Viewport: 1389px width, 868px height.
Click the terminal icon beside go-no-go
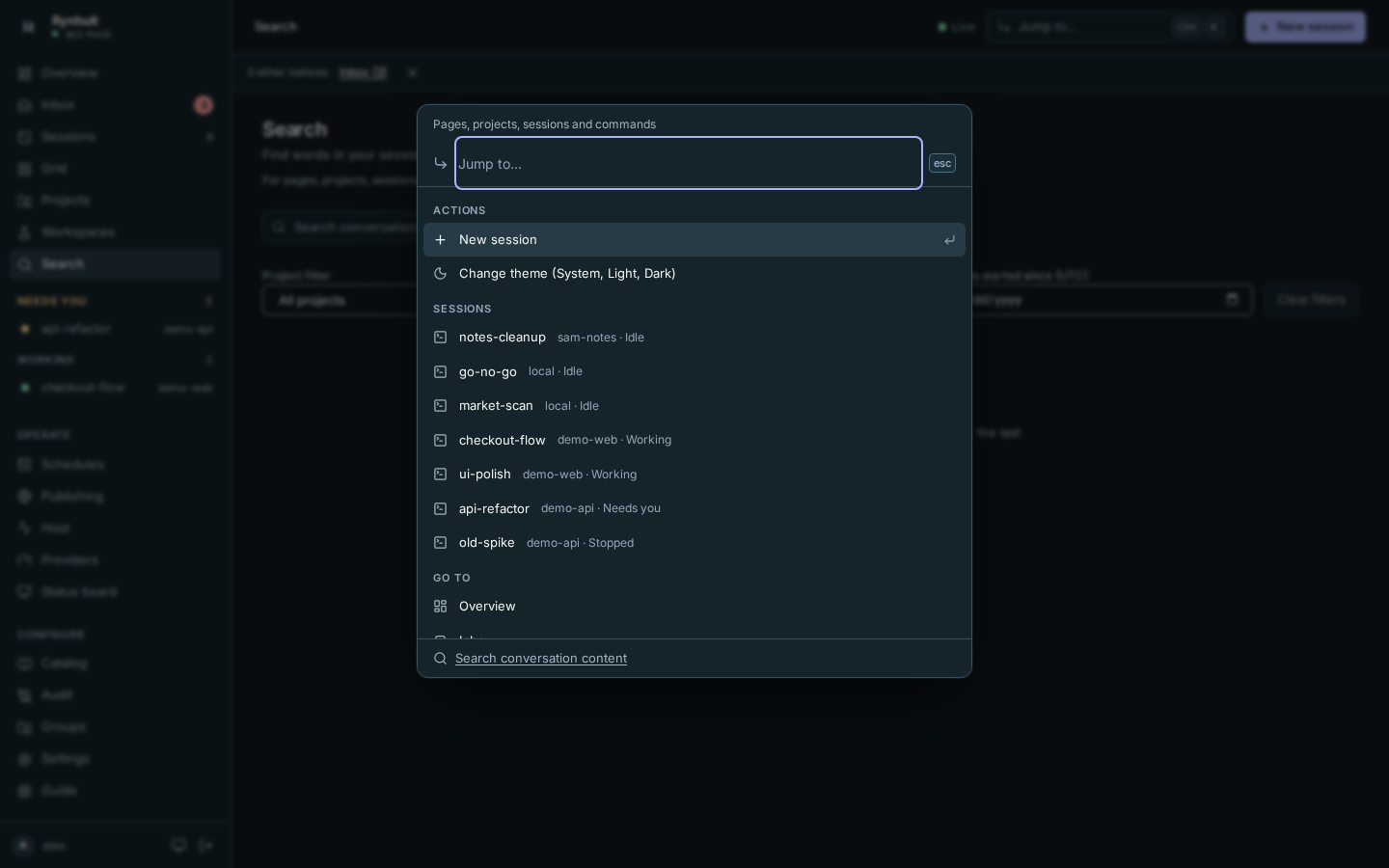(x=440, y=371)
